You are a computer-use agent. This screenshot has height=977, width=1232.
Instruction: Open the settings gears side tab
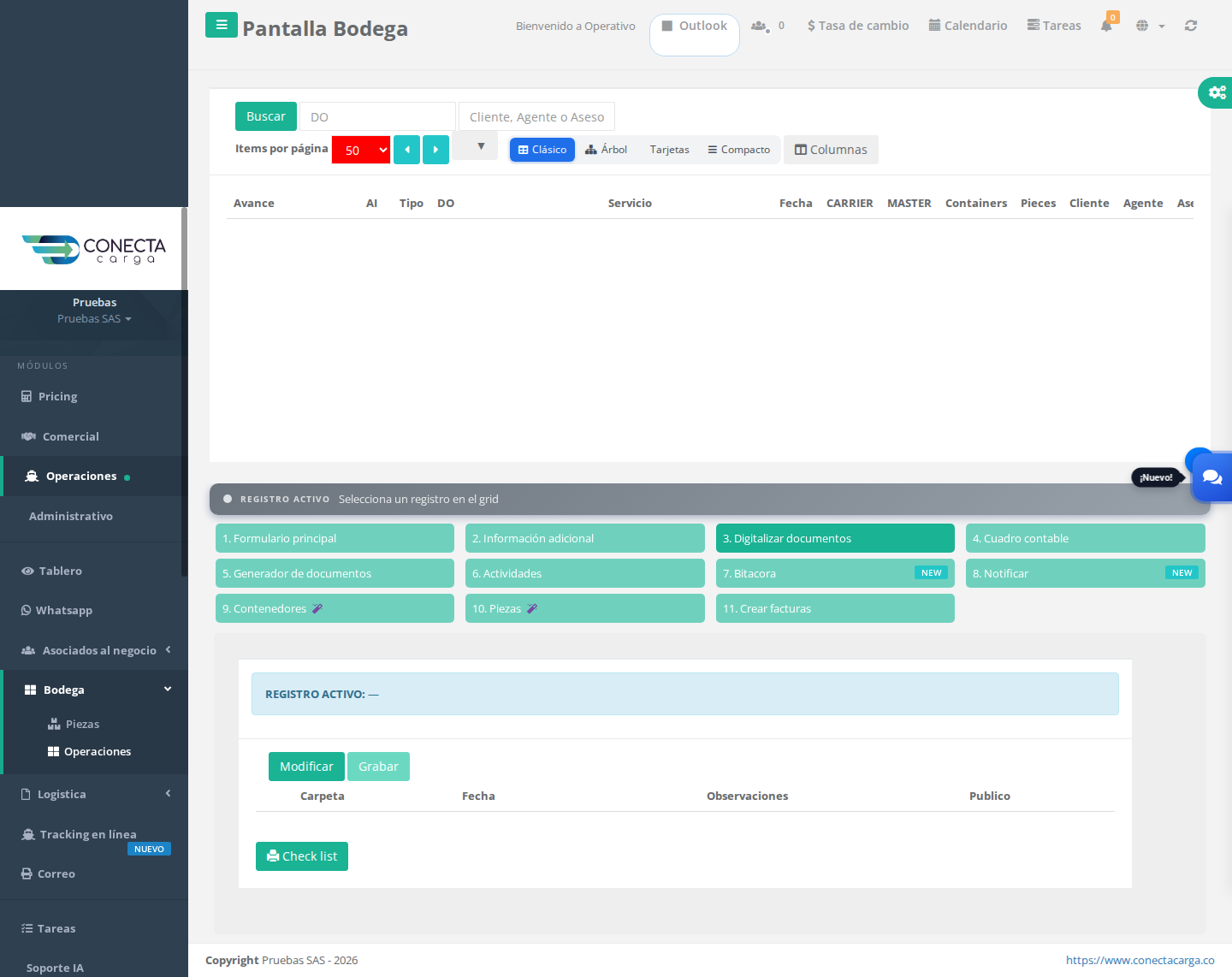(x=1217, y=92)
